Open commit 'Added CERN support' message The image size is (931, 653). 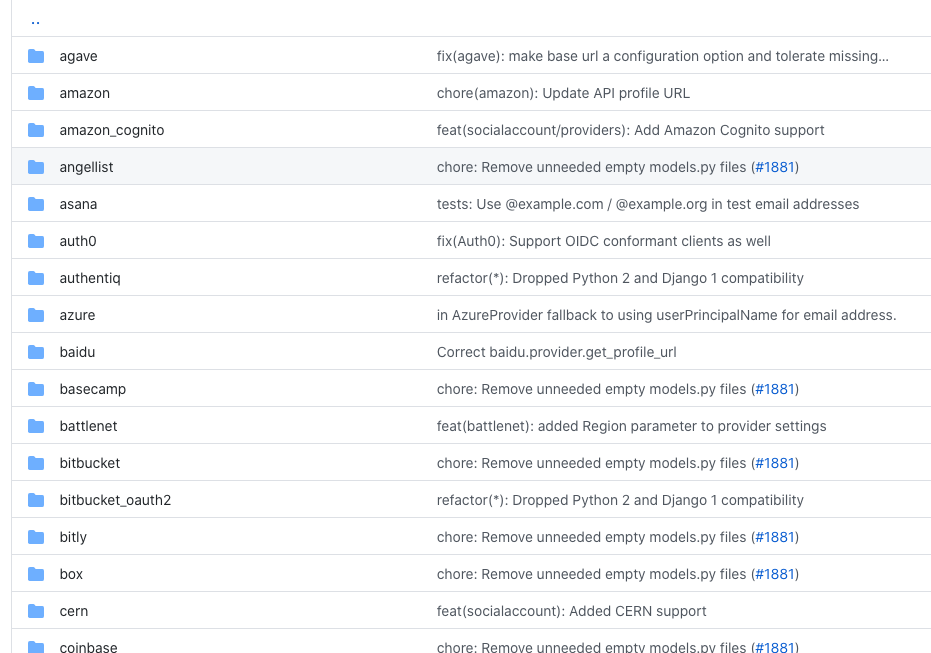(x=571, y=611)
